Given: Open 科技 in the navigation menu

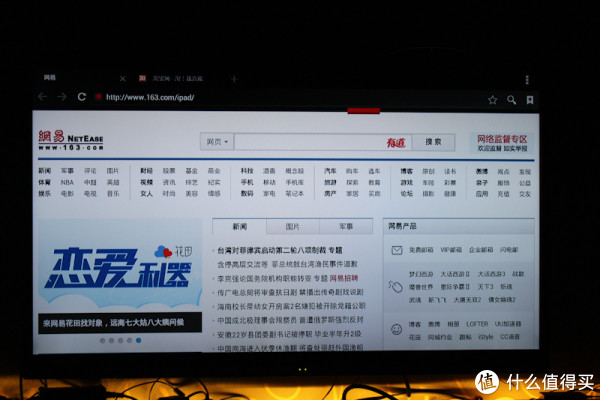Looking at the screenshot, I should [x=247, y=171].
